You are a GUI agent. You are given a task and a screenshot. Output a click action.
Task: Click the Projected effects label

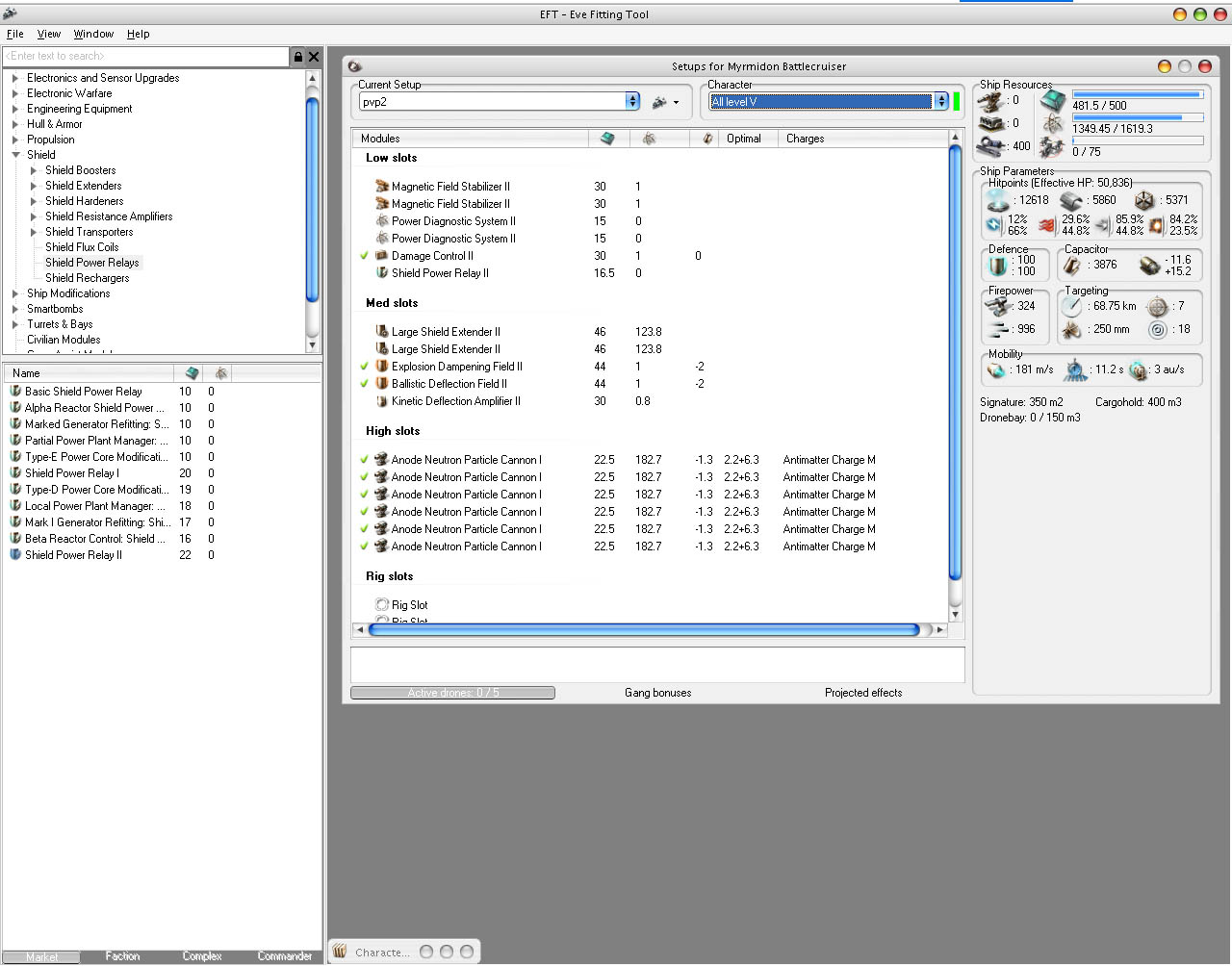pos(863,693)
